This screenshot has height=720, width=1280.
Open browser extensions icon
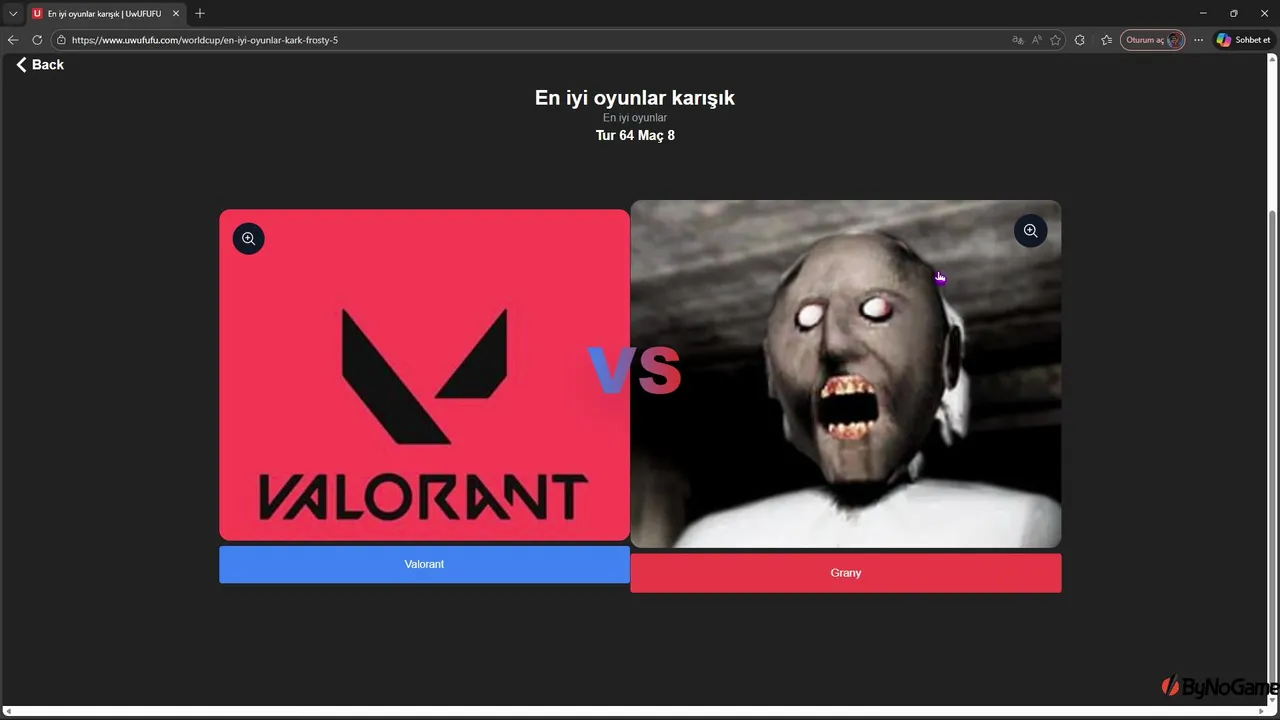pyautogui.click(x=1079, y=40)
